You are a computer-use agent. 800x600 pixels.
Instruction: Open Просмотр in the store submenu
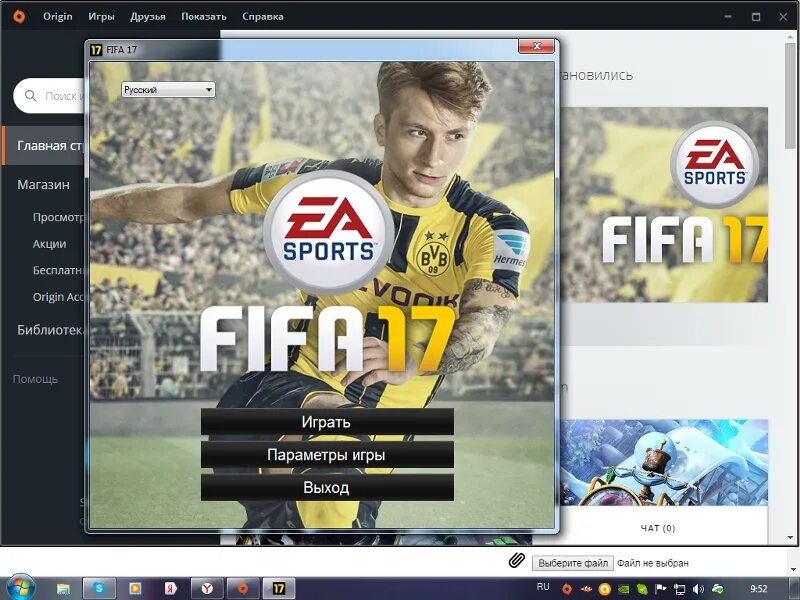[x=58, y=217]
